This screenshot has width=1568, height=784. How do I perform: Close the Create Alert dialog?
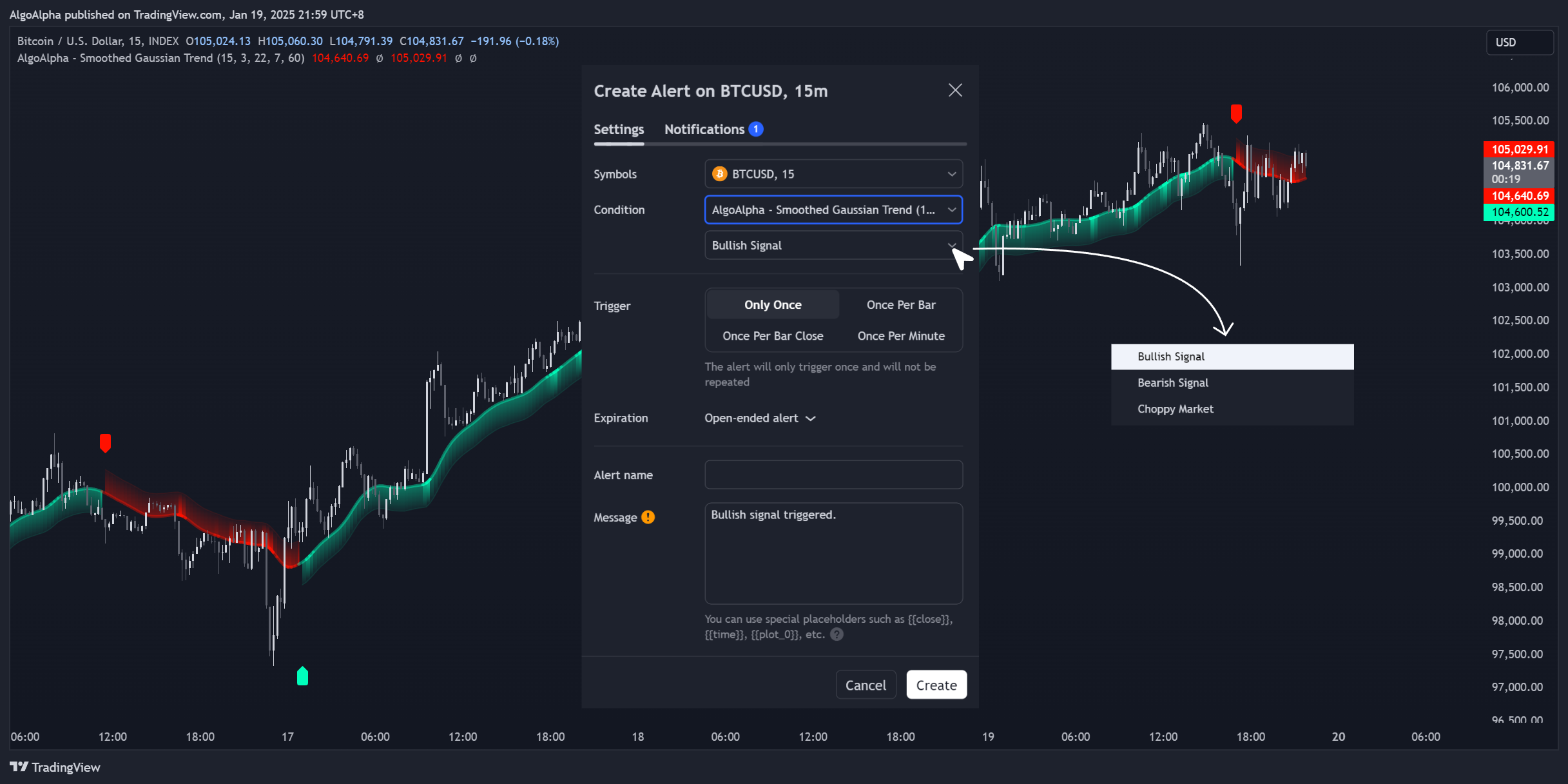click(x=955, y=90)
